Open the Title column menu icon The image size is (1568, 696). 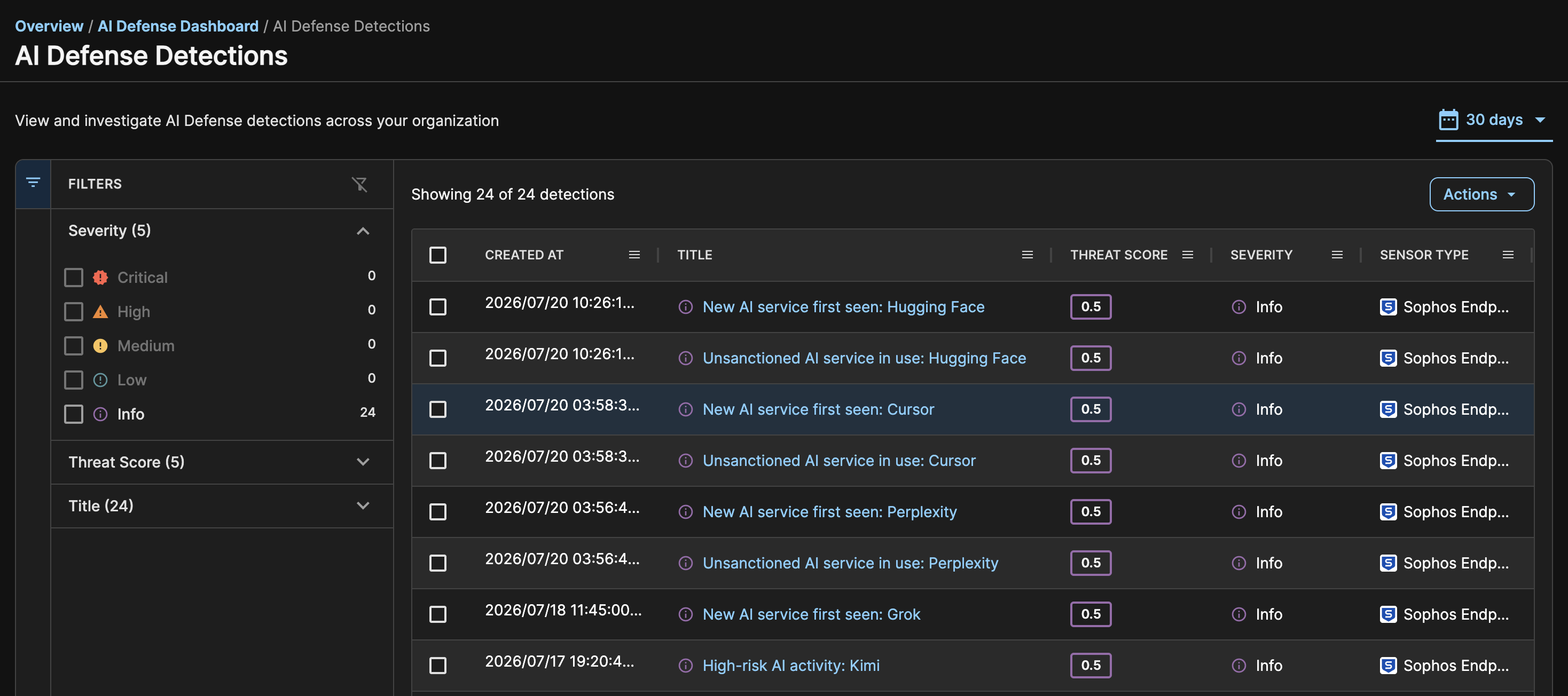pos(1027,255)
